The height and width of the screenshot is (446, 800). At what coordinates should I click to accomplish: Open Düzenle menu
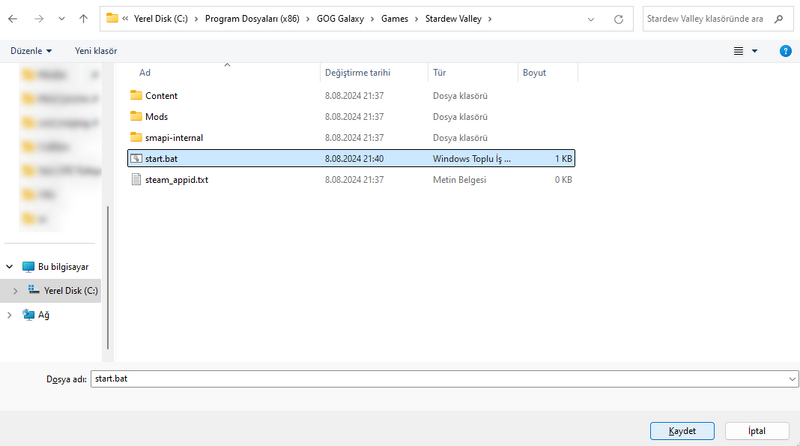[31, 51]
